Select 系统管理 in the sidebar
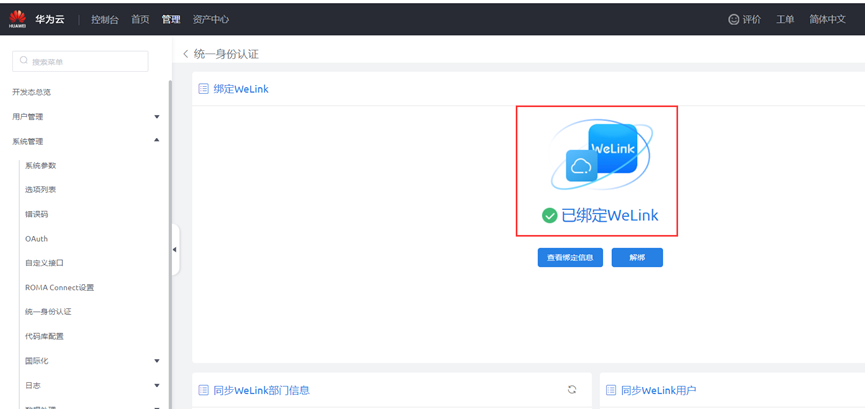This screenshot has width=865, height=409. (28, 141)
